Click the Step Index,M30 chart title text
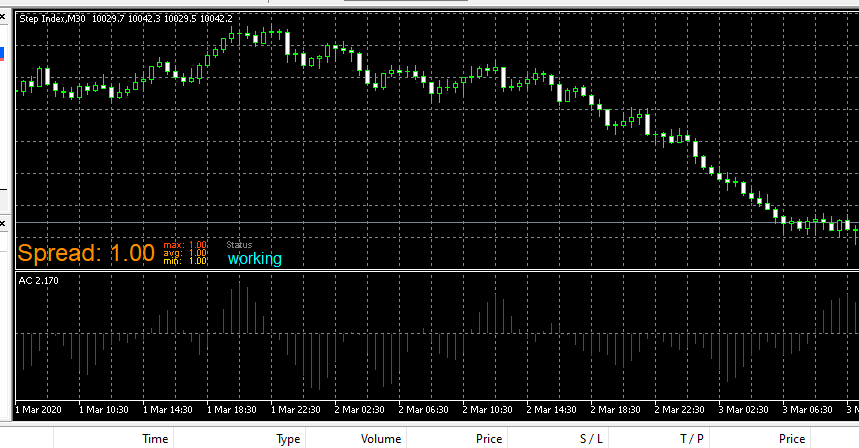Image resolution: width=859 pixels, height=448 pixels. tap(53, 19)
